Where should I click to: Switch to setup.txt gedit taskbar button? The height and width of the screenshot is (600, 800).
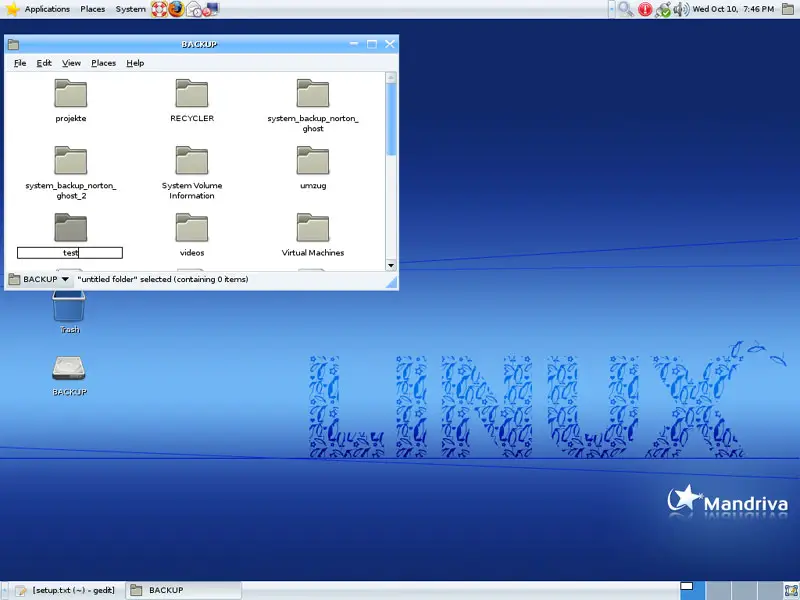pos(65,590)
